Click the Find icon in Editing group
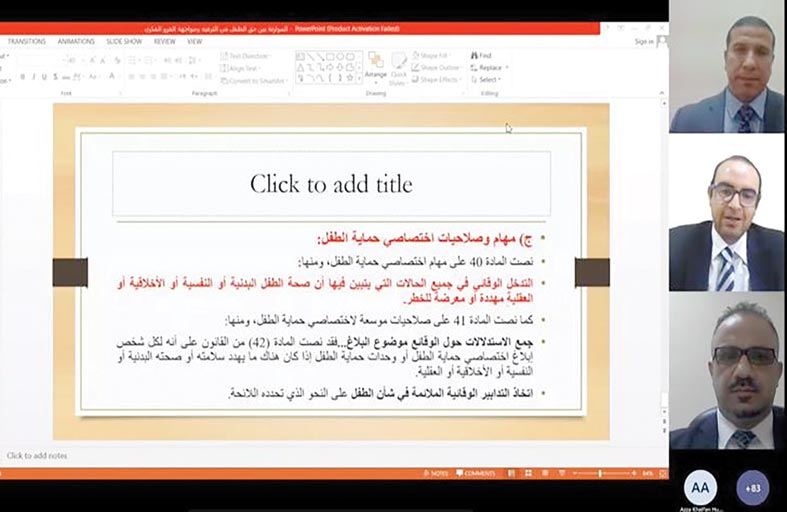Screen dimensions: 787x512 pos(485,55)
